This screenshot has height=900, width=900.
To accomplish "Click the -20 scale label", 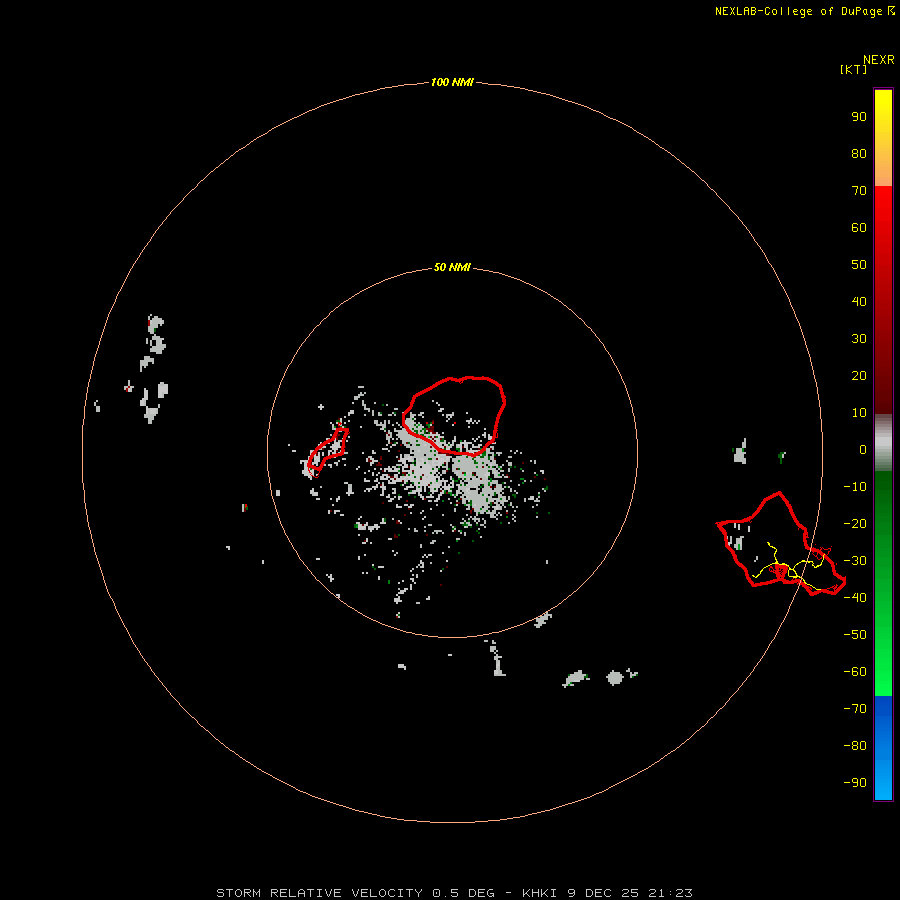I will click(x=855, y=523).
